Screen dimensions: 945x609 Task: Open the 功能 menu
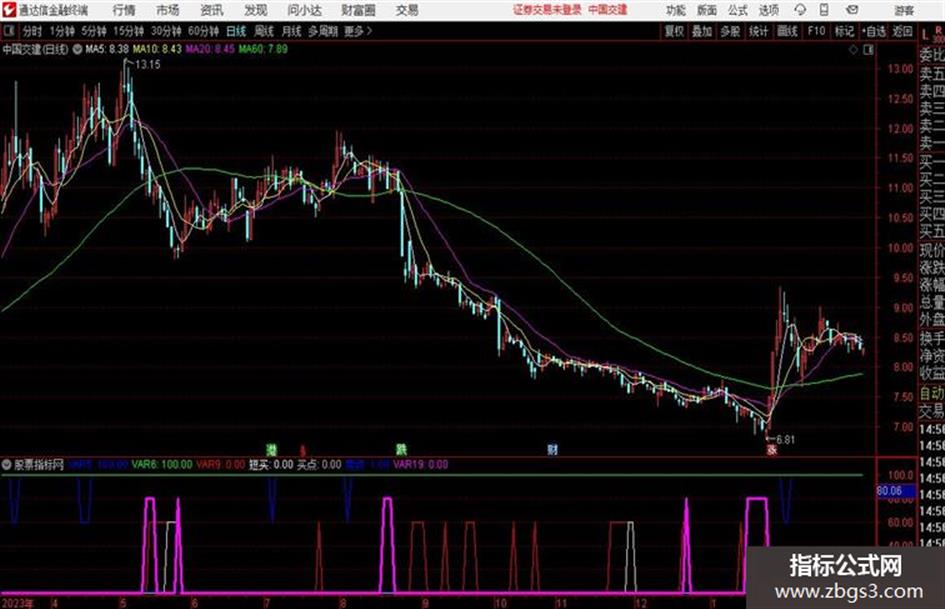(676, 10)
